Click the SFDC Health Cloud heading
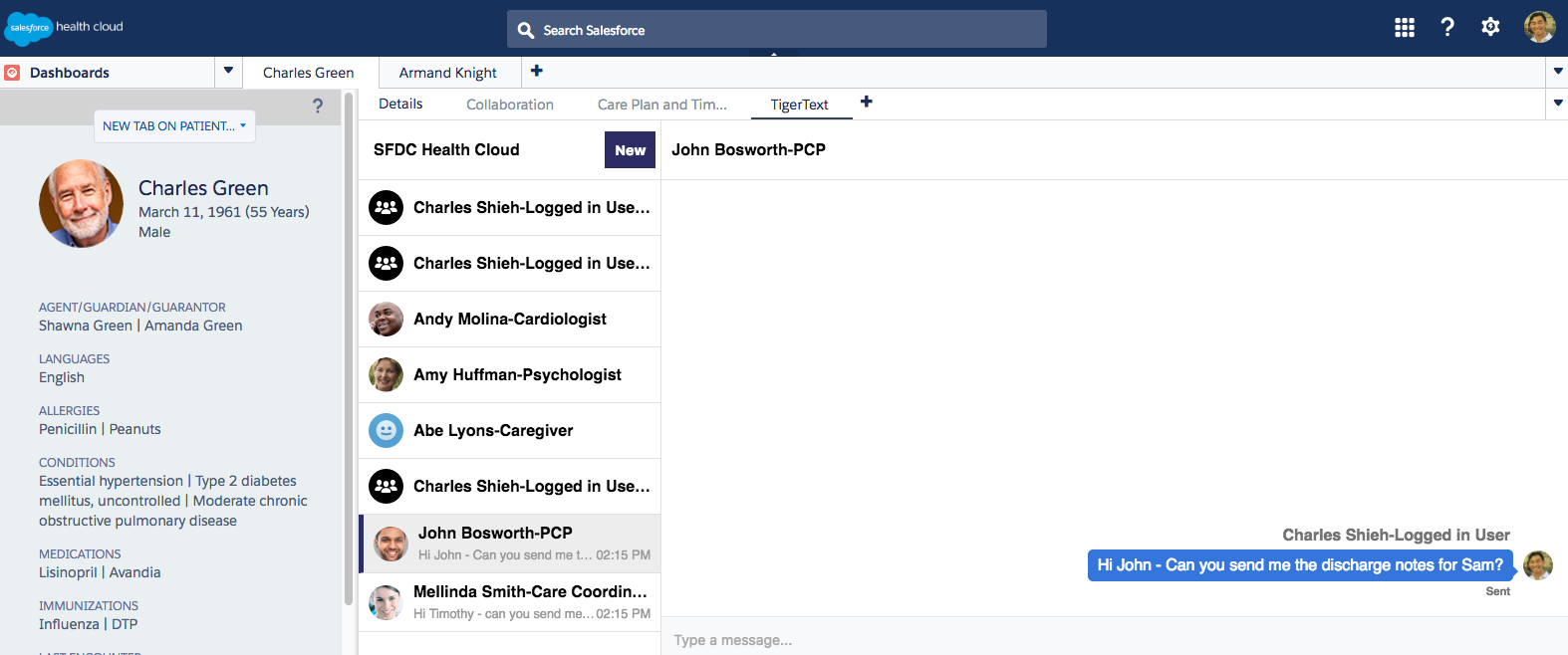This screenshot has width=1568, height=655. click(x=446, y=150)
